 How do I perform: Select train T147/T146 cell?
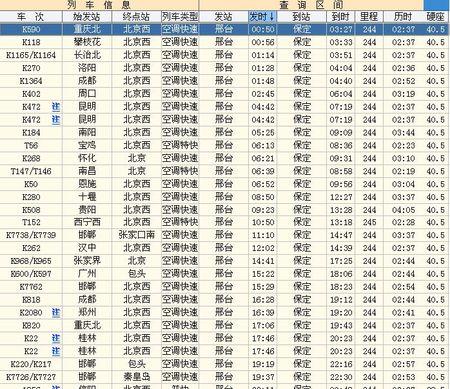31,171
